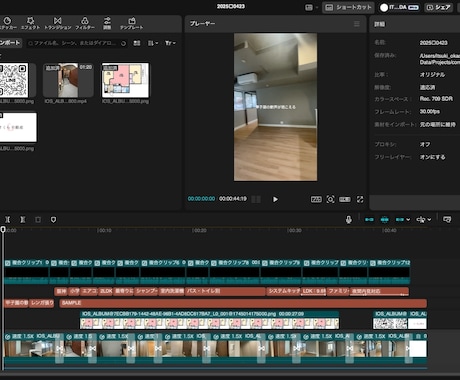Select compound clip 複合クリップ12 on timeline
The width and height of the screenshot is (460, 380).
[389, 272]
